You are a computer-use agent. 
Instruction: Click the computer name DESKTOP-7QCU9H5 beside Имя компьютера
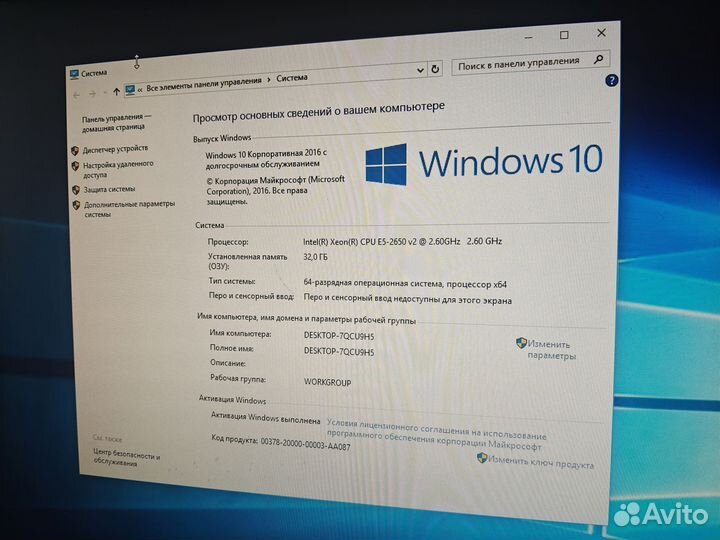pyautogui.click(x=339, y=336)
